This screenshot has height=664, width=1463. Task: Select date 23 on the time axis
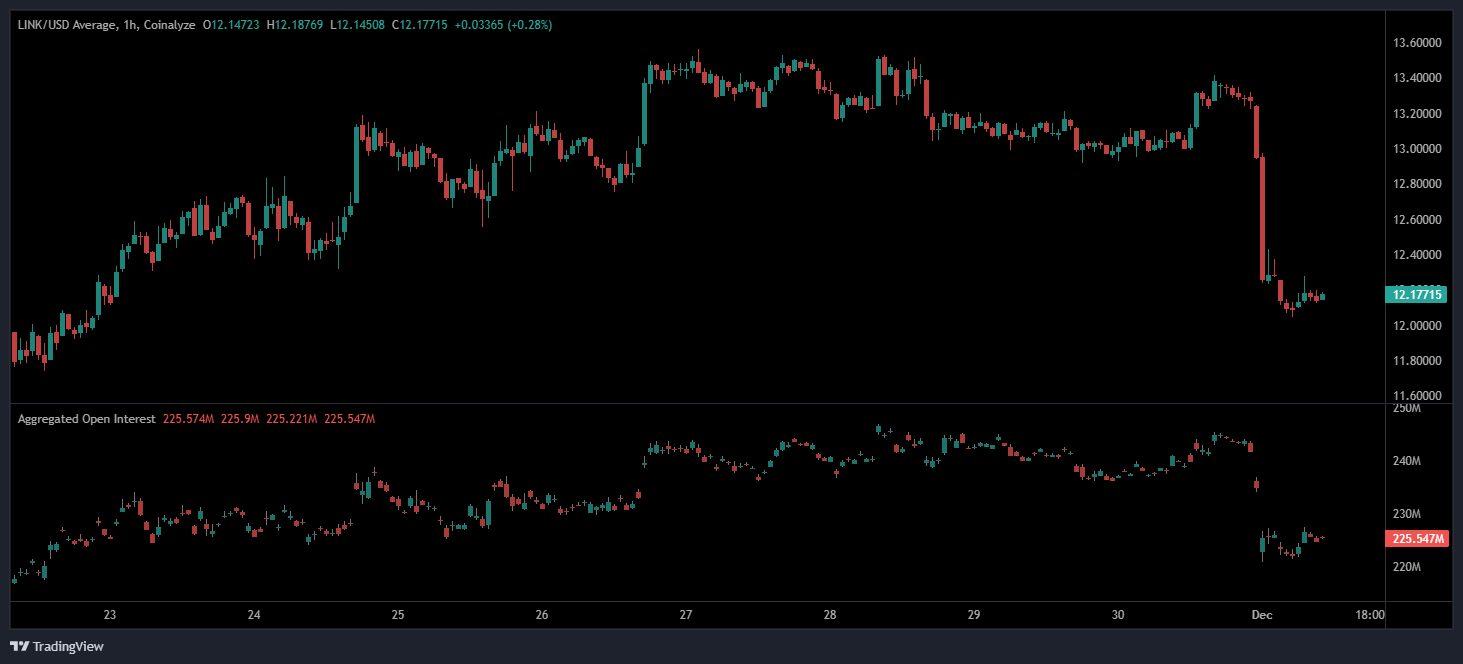tap(110, 615)
